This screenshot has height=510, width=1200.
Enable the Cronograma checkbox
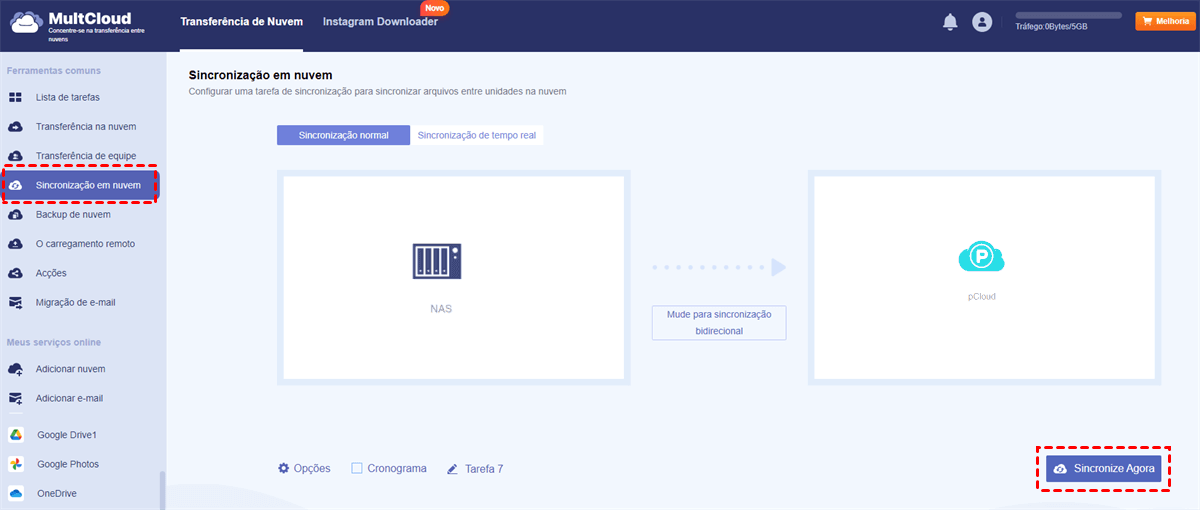tap(357, 468)
